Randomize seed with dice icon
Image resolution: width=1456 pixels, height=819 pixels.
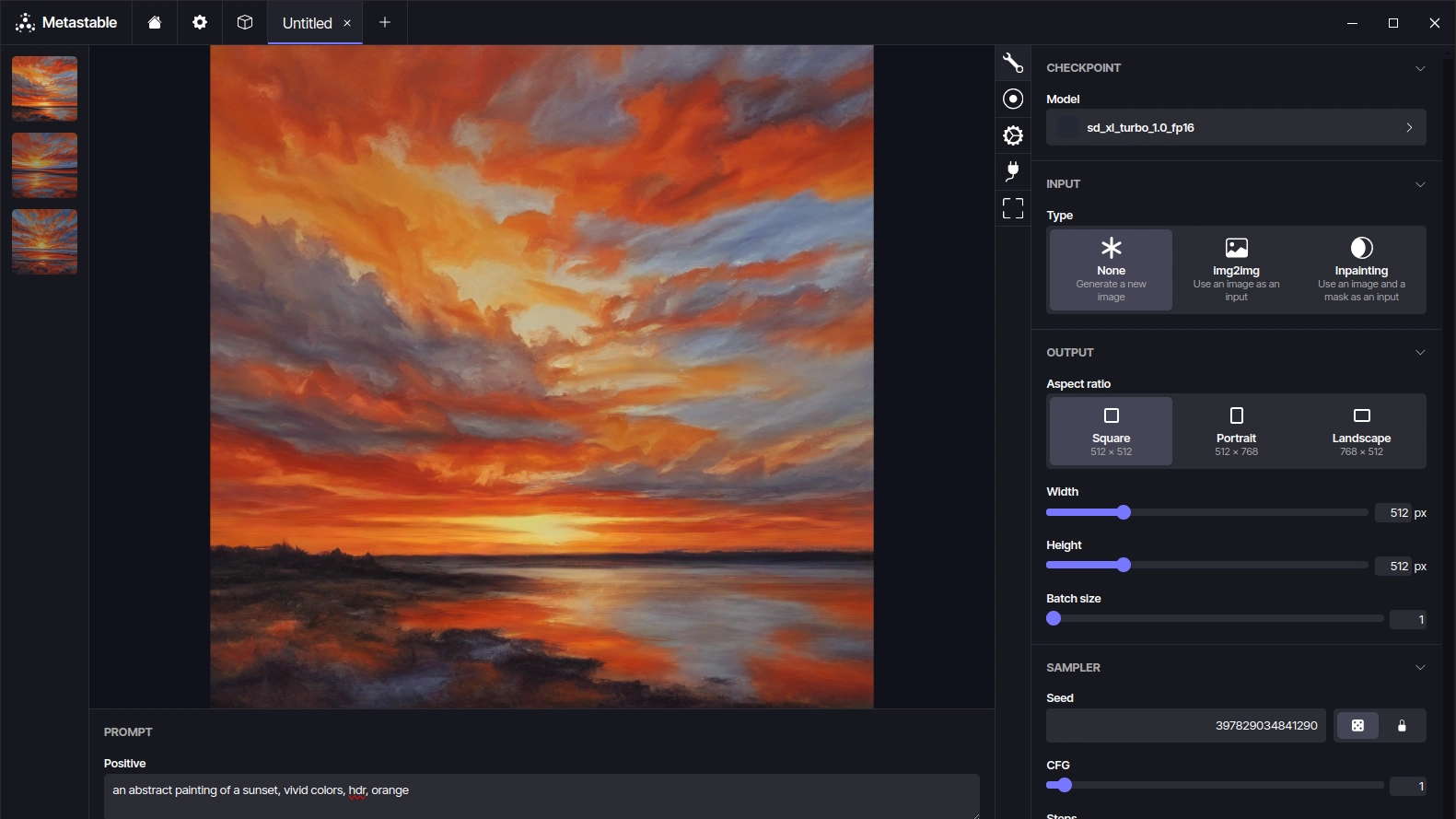pos(1357,726)
